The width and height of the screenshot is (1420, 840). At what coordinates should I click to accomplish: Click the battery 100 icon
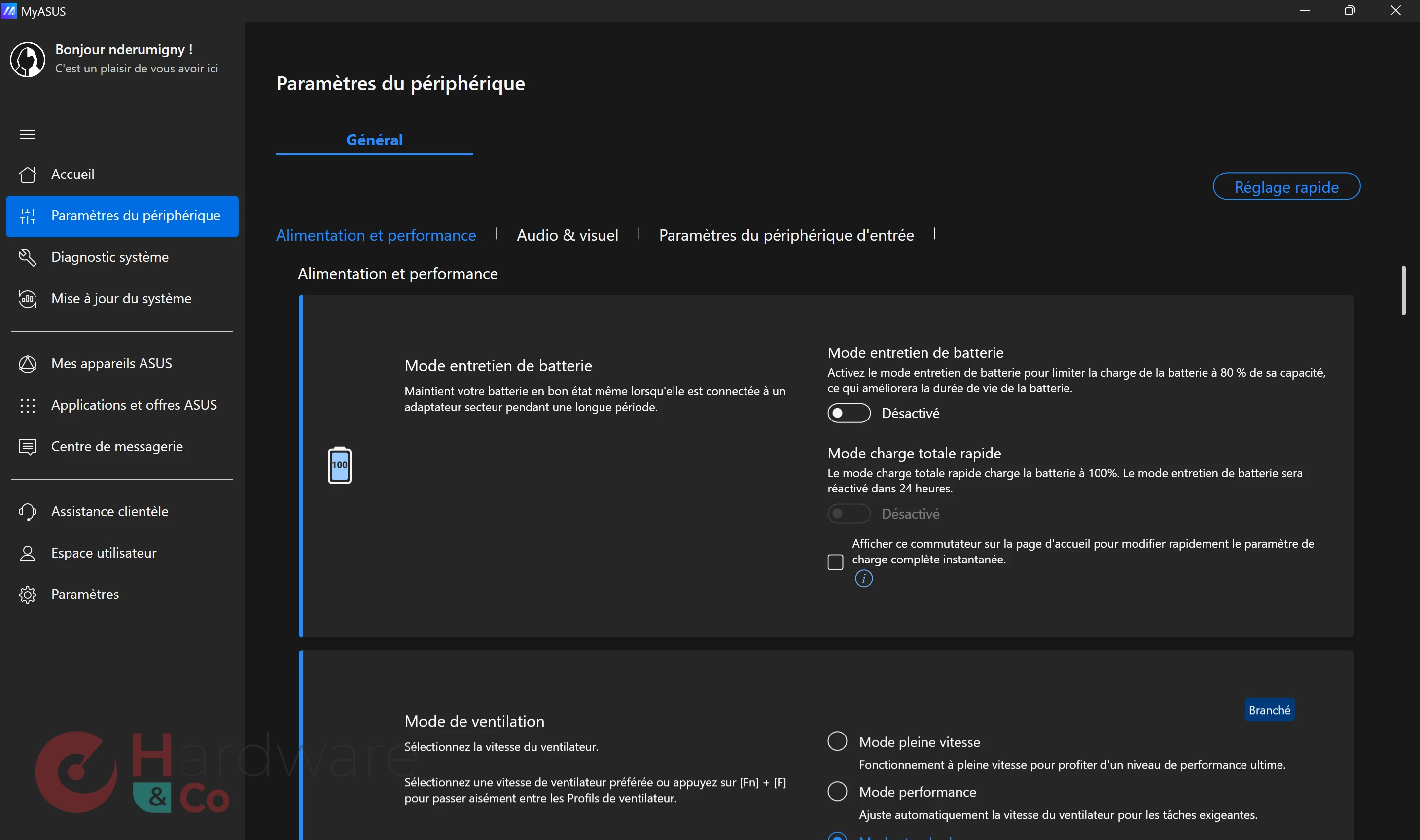(x=340, y=465)
